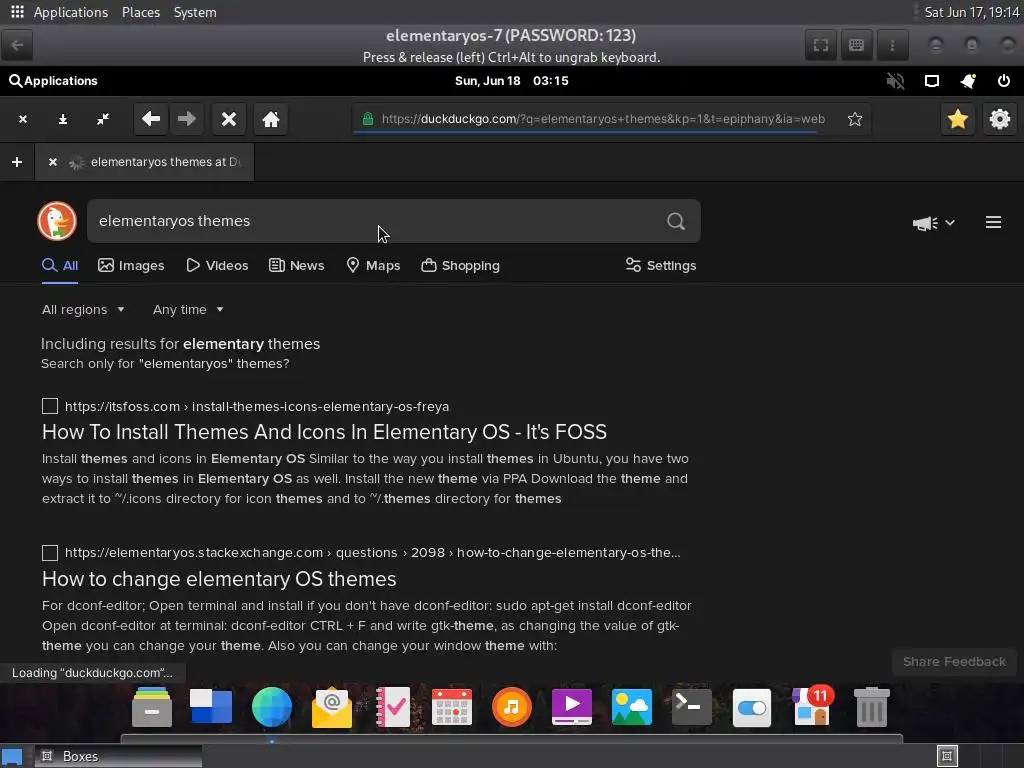1024x768 pixels.
Task: Open the elementary display indicator
Action: [932, 81]
